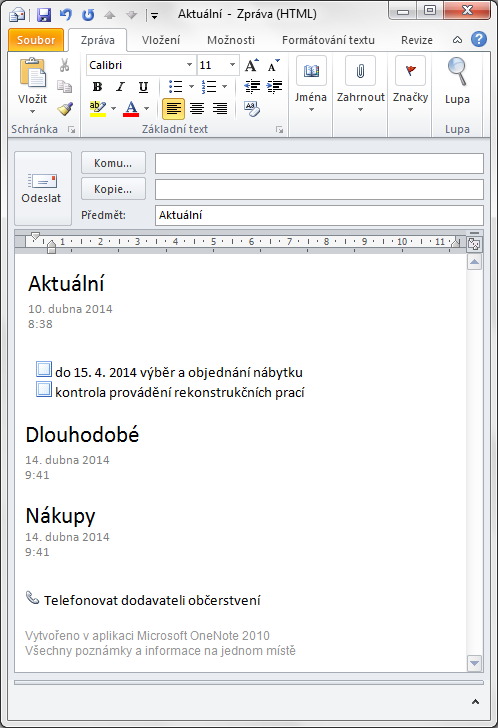
Task: Select center text alignment
Action: [x=197, y=109]
